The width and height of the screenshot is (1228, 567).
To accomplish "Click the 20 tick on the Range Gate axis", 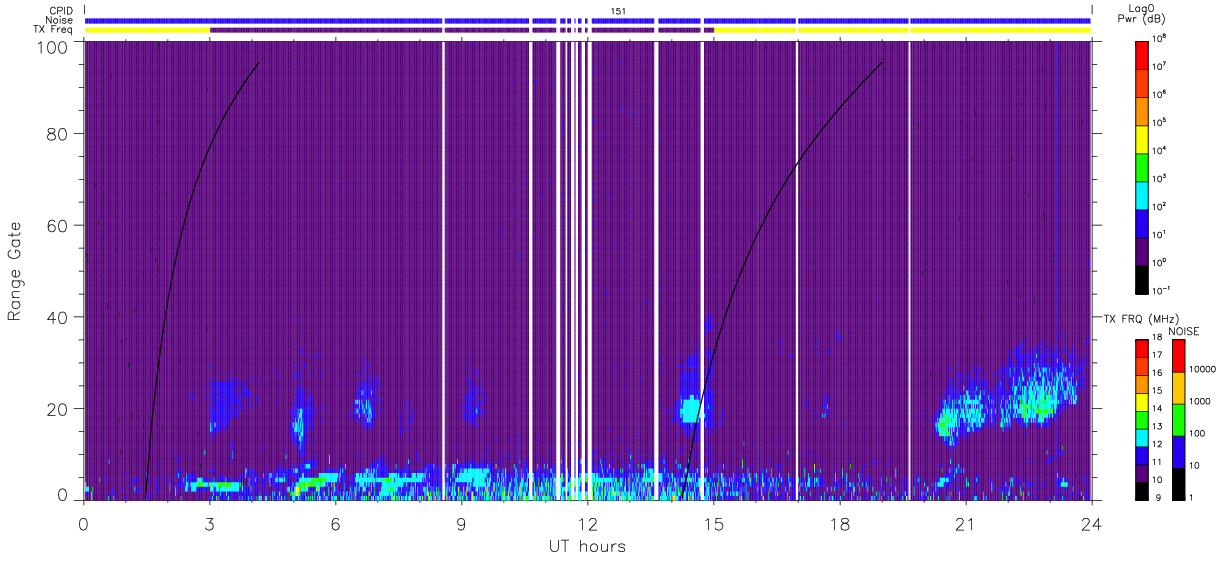I will coord(56,409).
